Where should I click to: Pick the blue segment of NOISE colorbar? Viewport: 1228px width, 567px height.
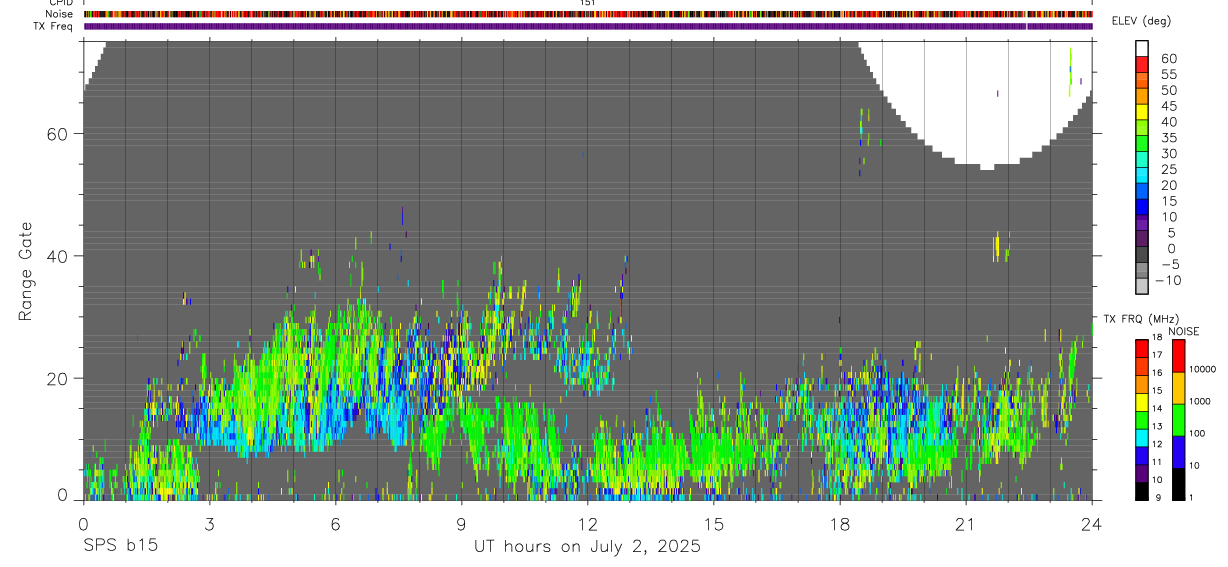pos(1179,451)
